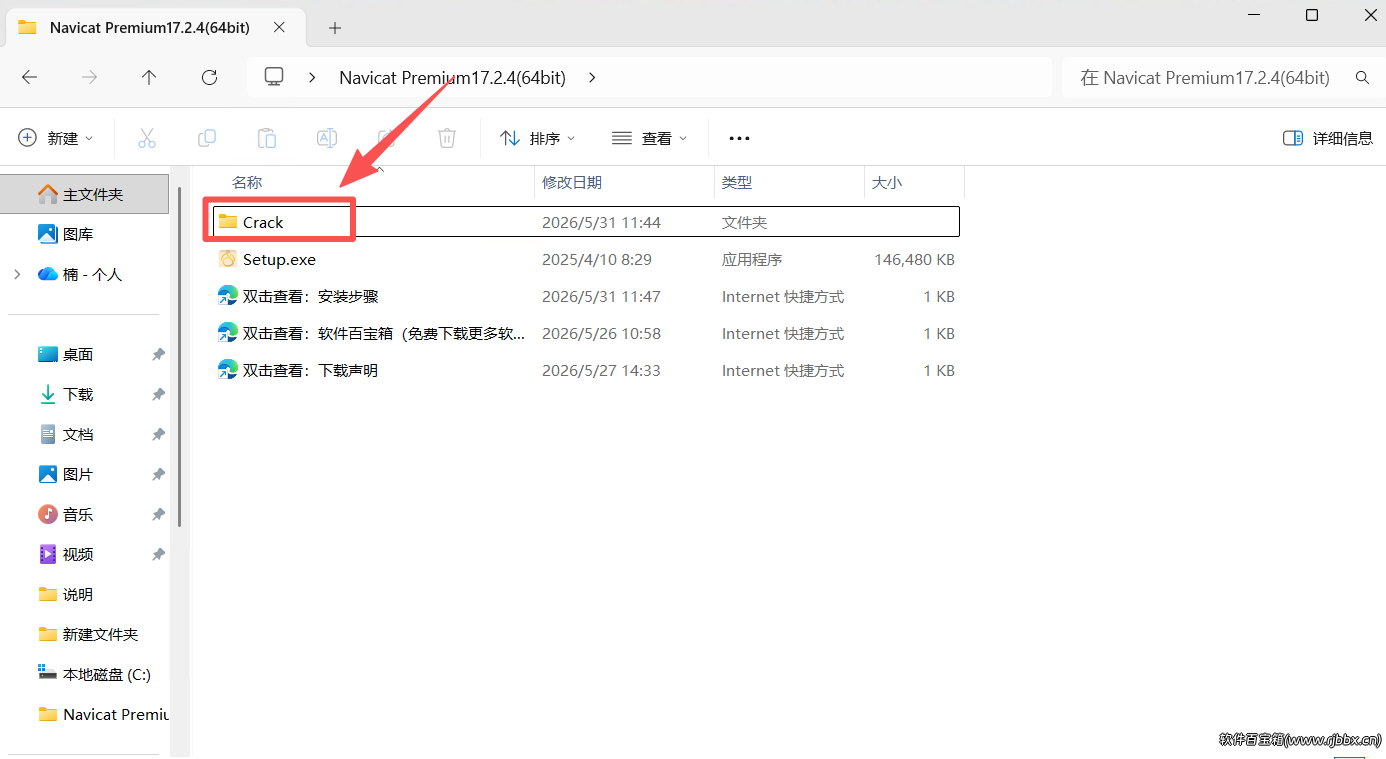The width and height of the screenshot is (1386, 759).
Task: Go up one folder level
Action: pyautogui.click(x=149, y=77)
